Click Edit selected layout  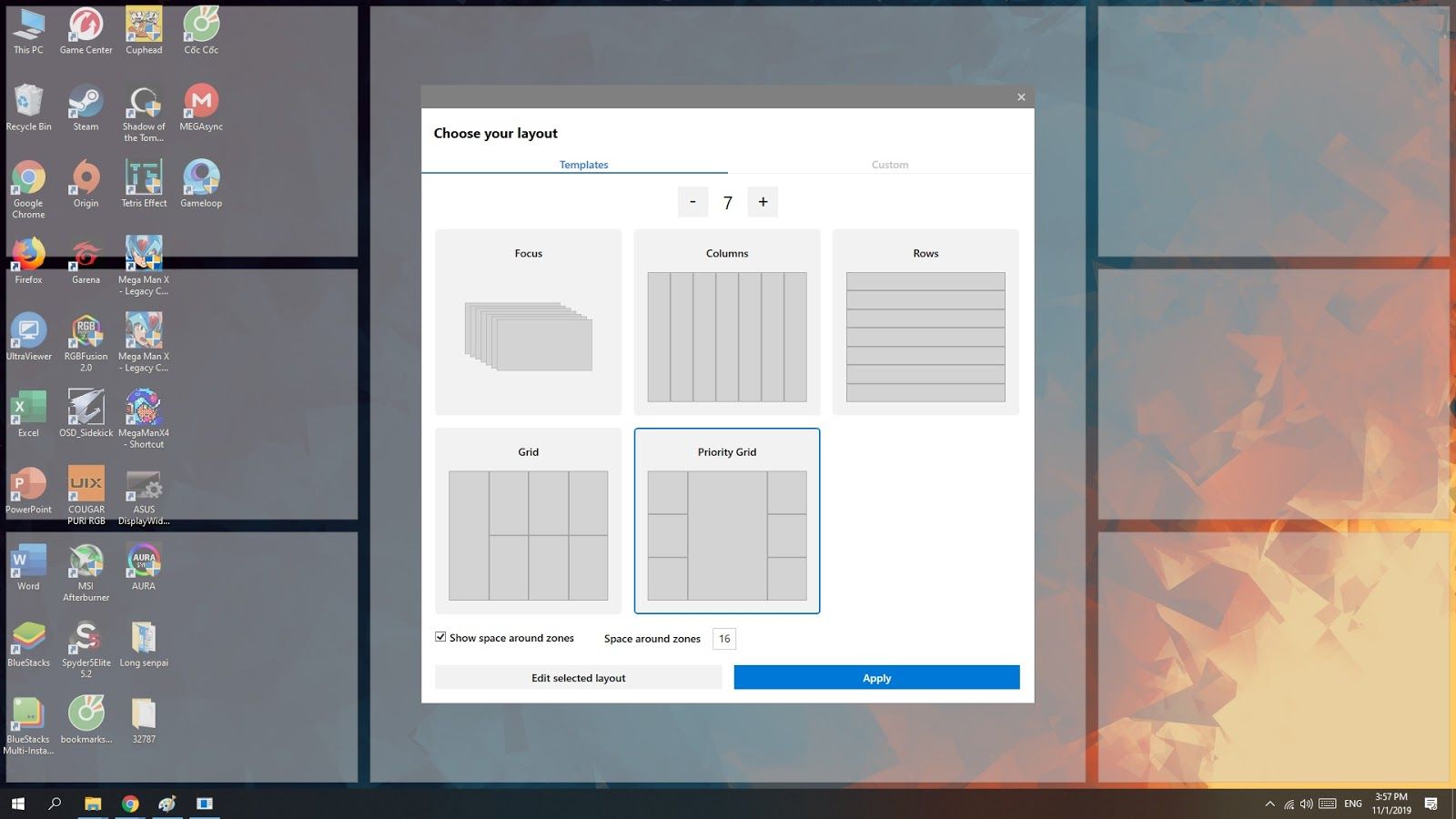578,677
